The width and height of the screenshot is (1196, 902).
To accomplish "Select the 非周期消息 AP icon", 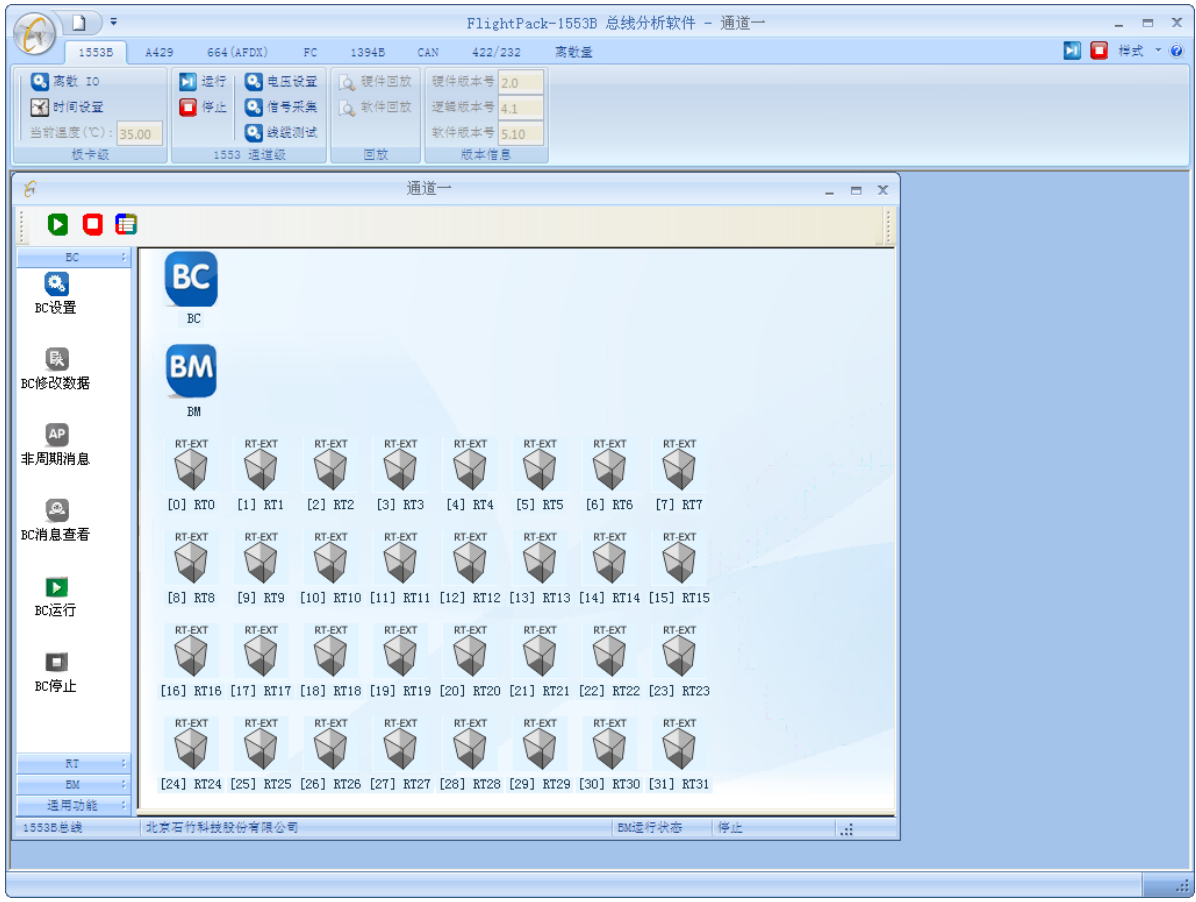I will coord(57,435).
